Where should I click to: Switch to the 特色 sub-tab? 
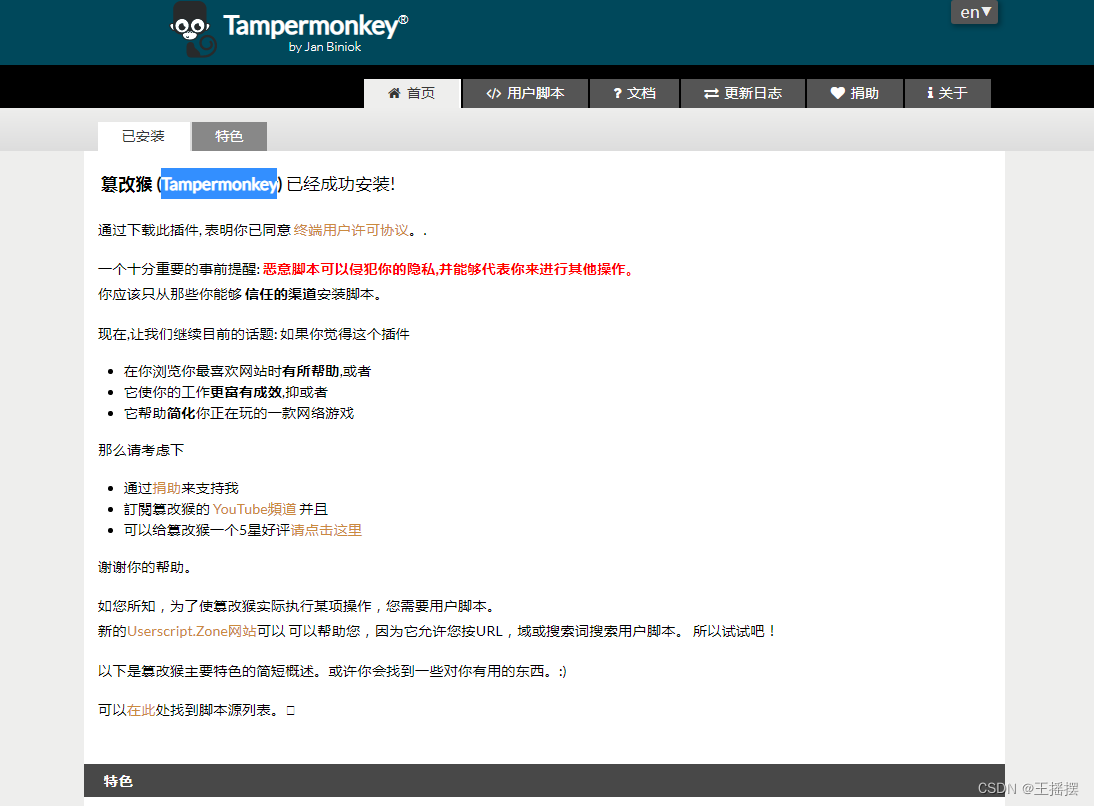click(229, 136)
